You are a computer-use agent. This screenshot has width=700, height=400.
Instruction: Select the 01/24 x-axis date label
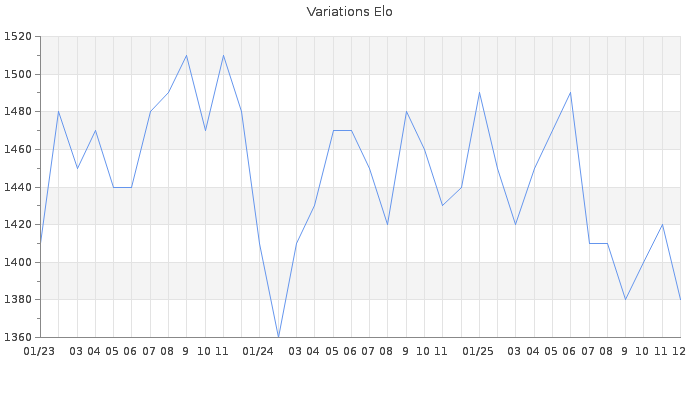[x=259, y=351]
